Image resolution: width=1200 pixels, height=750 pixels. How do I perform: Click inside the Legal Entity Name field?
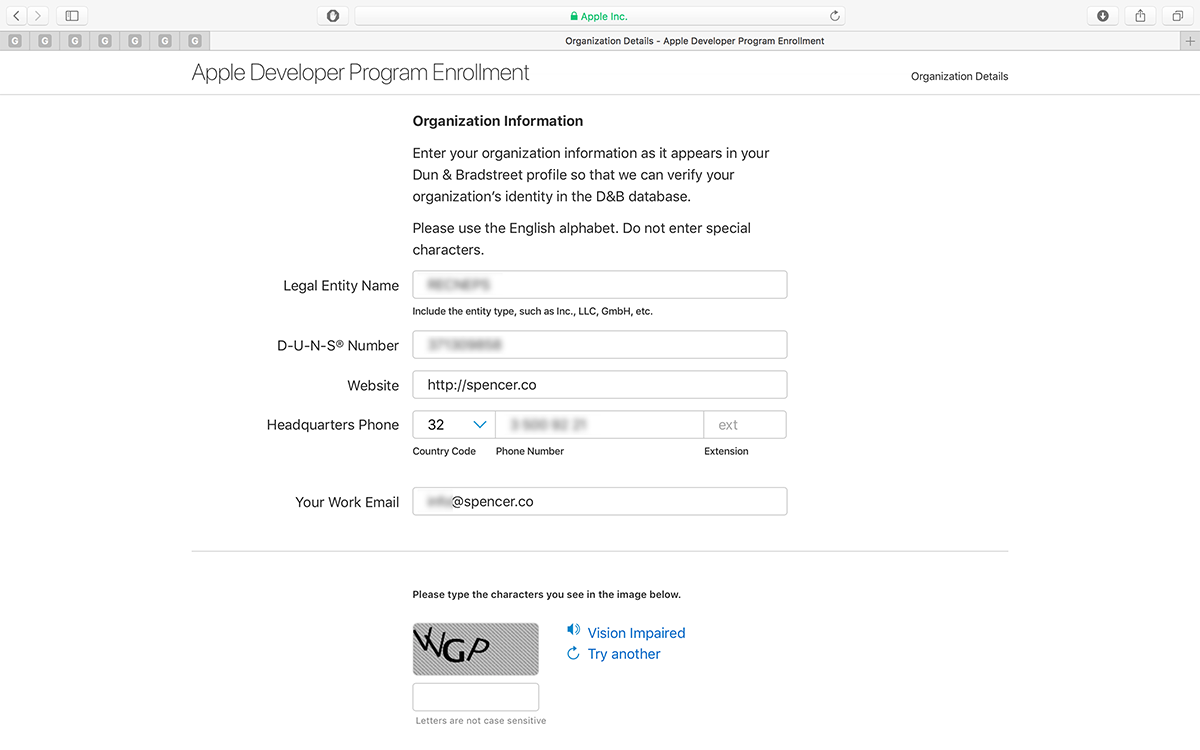[599, 284]
